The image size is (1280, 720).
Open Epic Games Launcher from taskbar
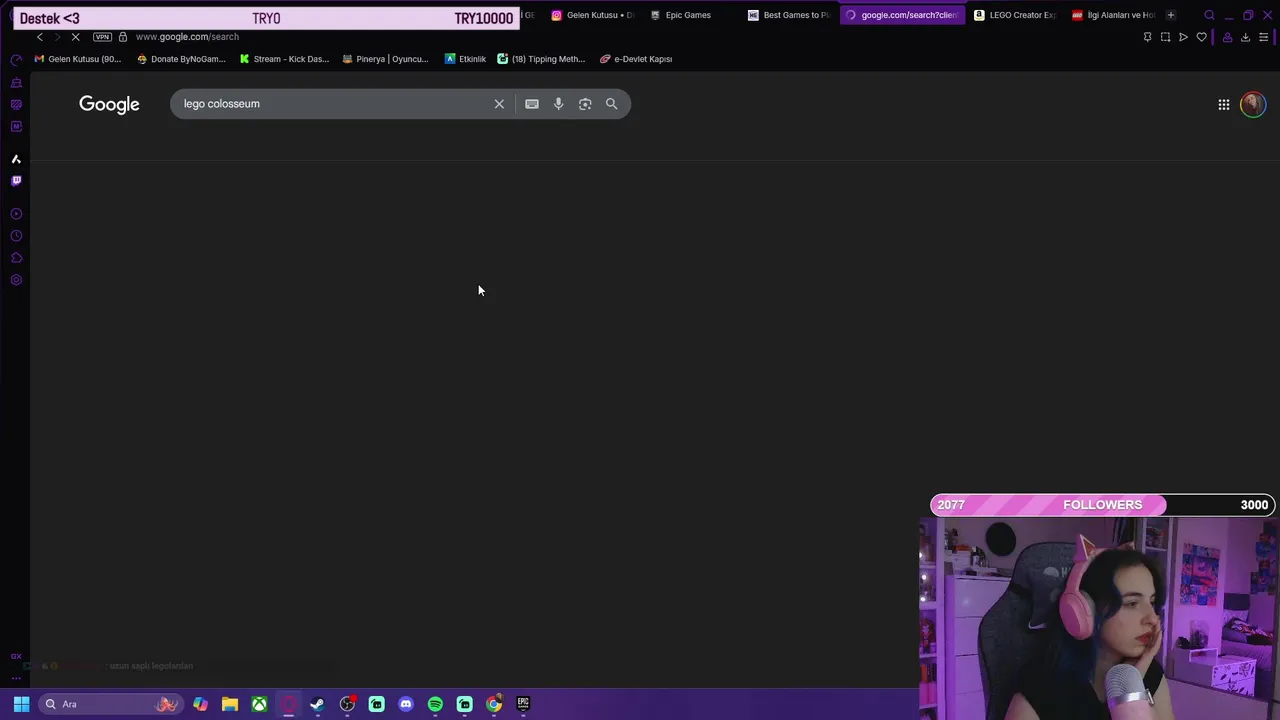pyautogui.click(x=523, y=704)
